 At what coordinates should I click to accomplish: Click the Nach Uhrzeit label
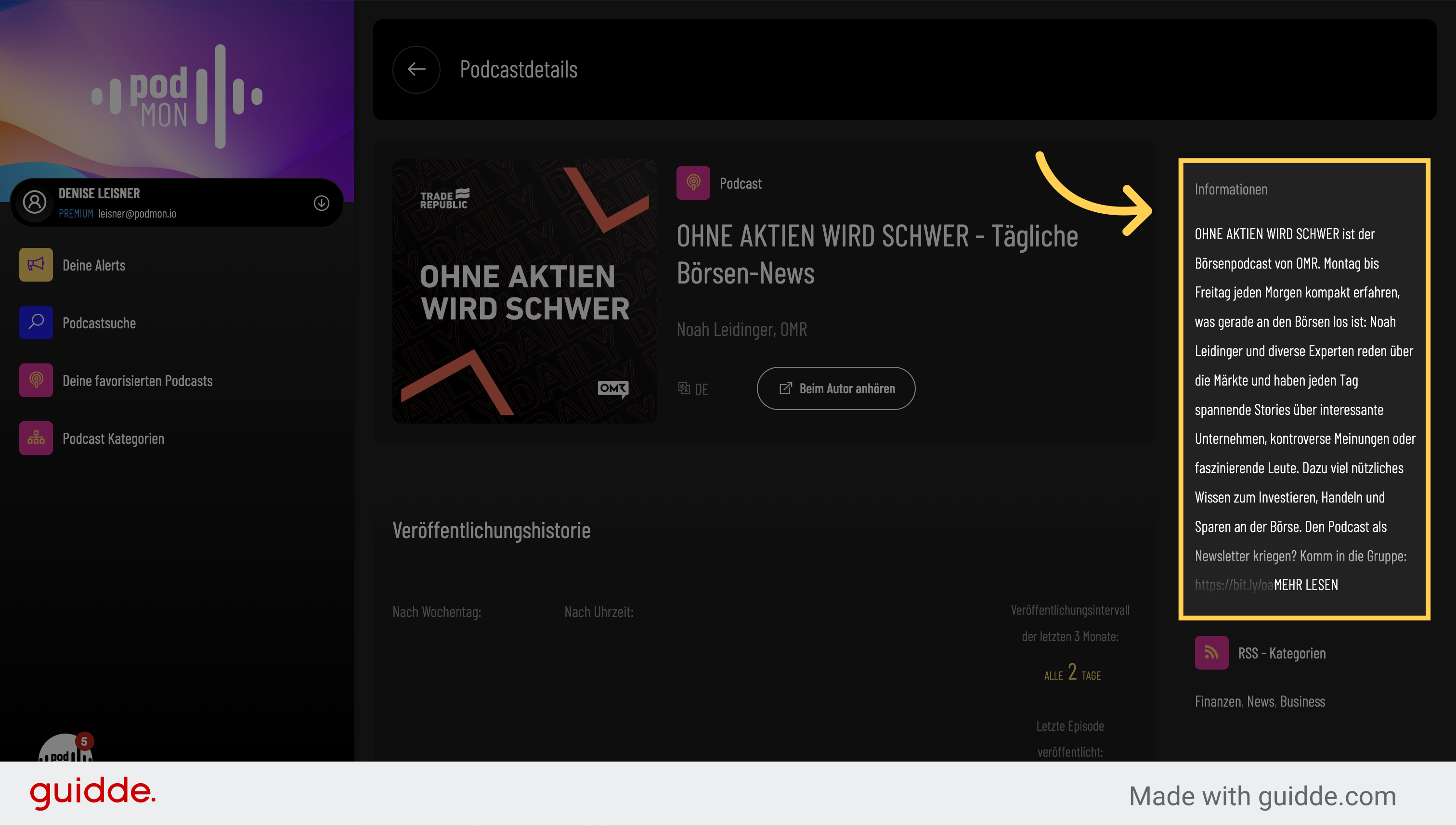pos(598,611)
